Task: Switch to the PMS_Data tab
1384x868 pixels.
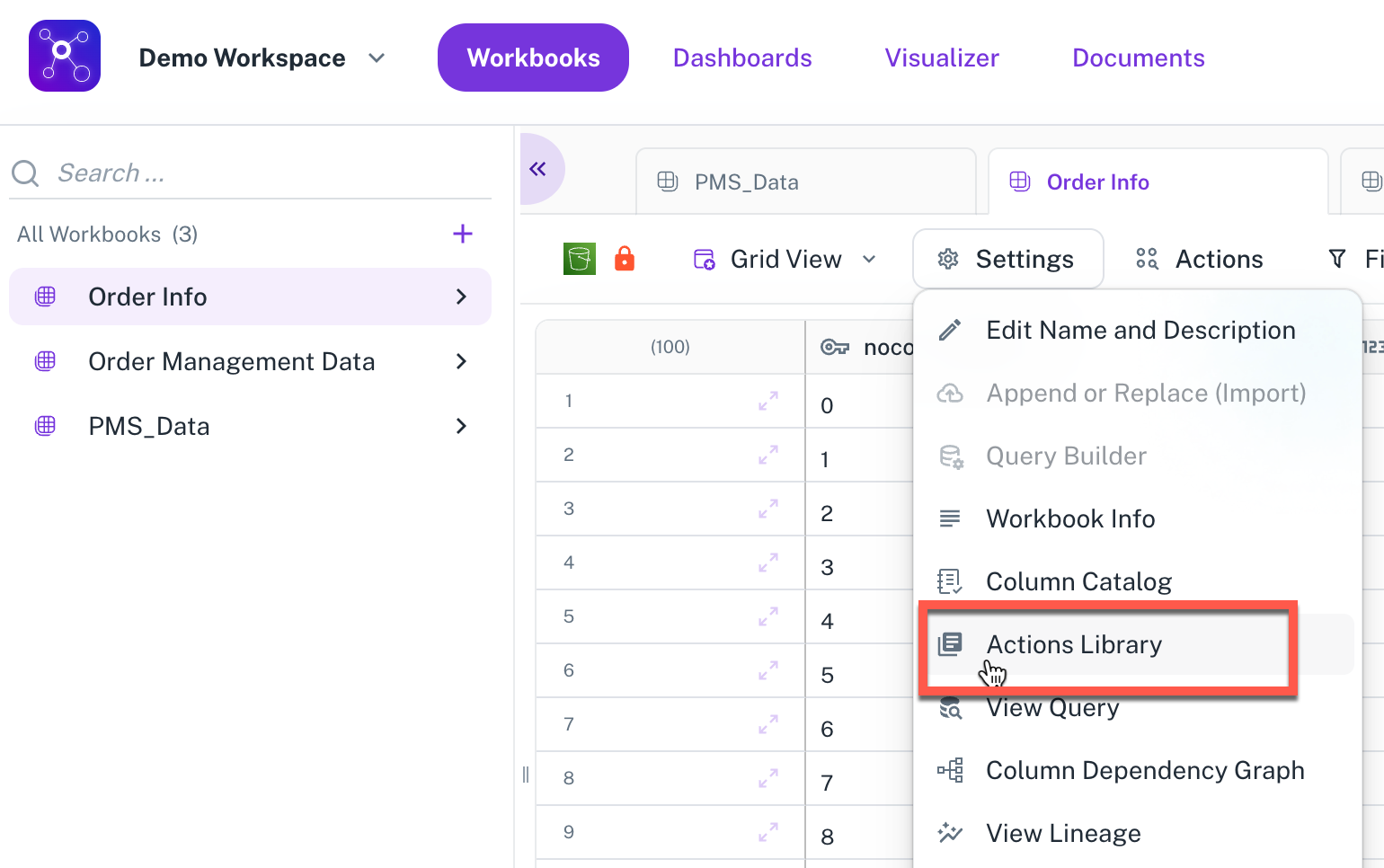Action: tap(746, 182)
